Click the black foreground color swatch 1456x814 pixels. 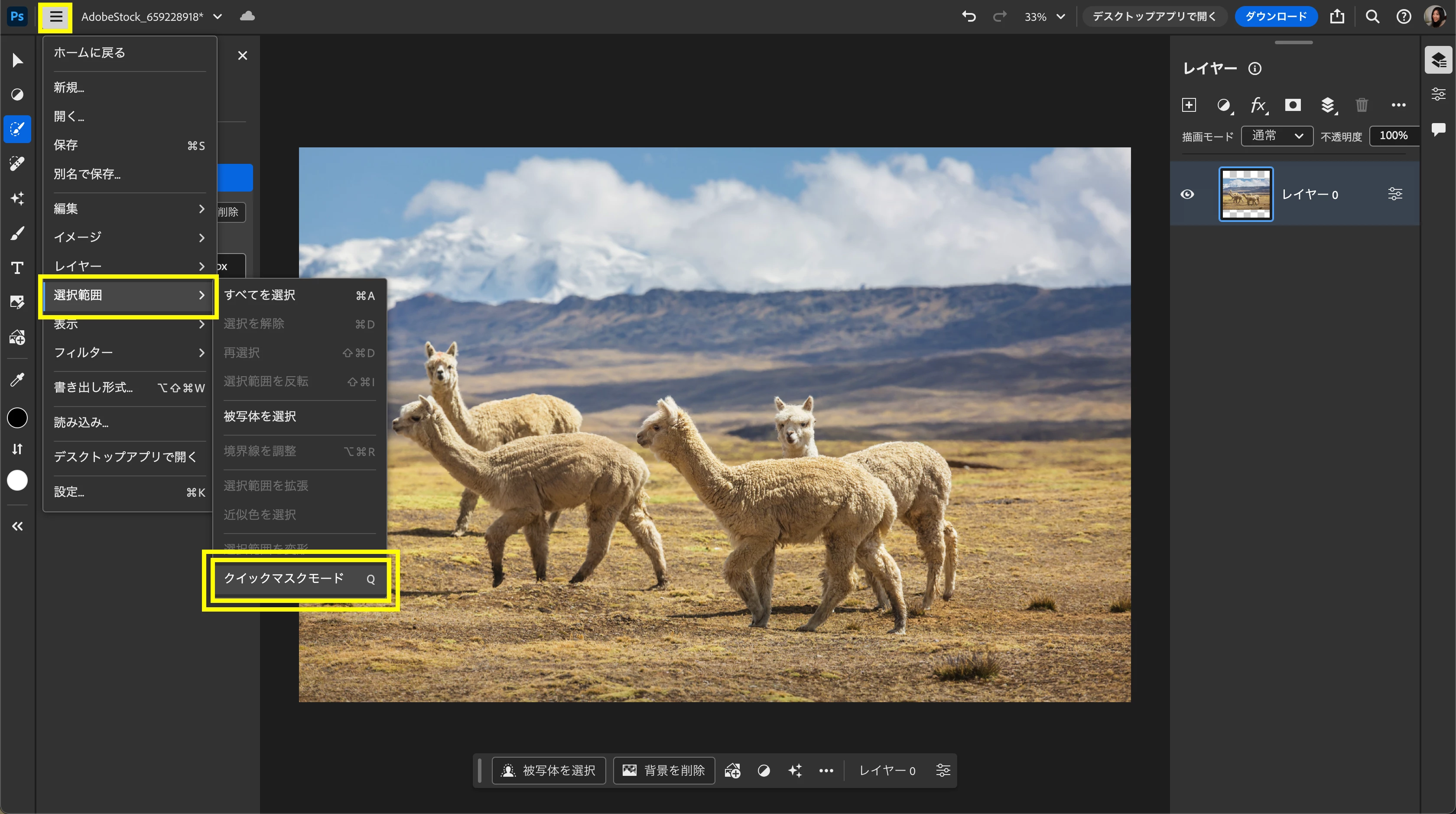coord(17,418)
